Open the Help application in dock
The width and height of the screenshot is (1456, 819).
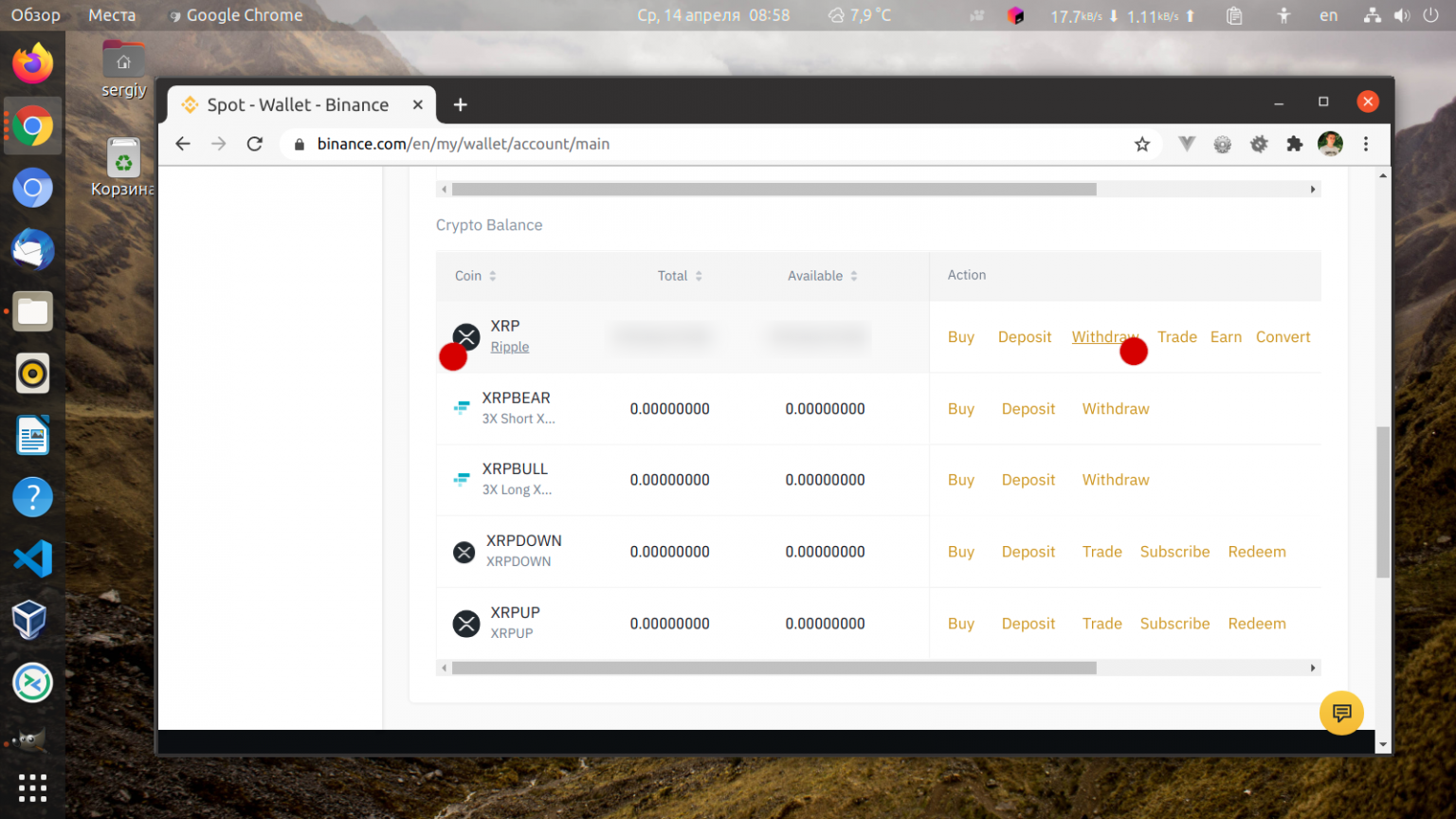[x=33, y=497]
